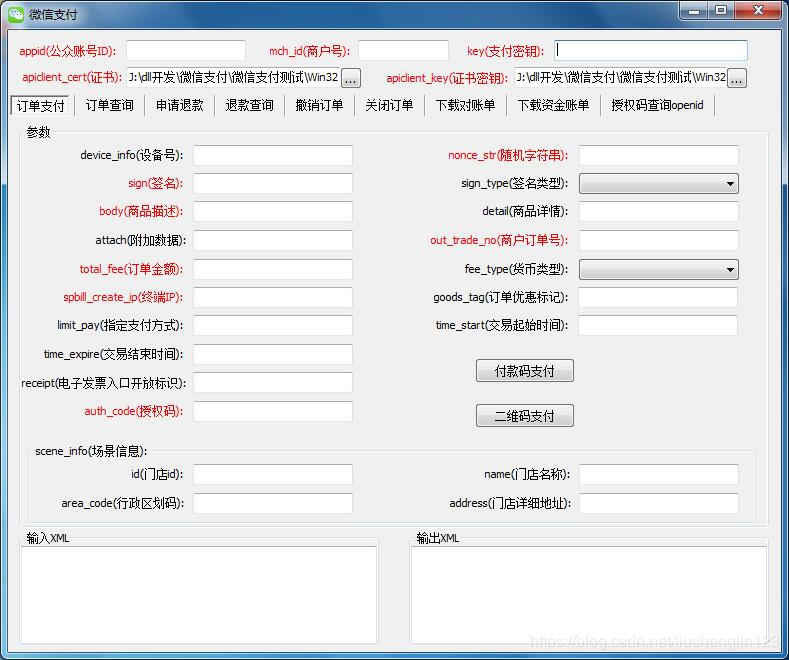The height and width of the screenshot is (660, 789).
Task: Click the sign (签名) input field
Action: pyautogui.click(x=273, y=184)
